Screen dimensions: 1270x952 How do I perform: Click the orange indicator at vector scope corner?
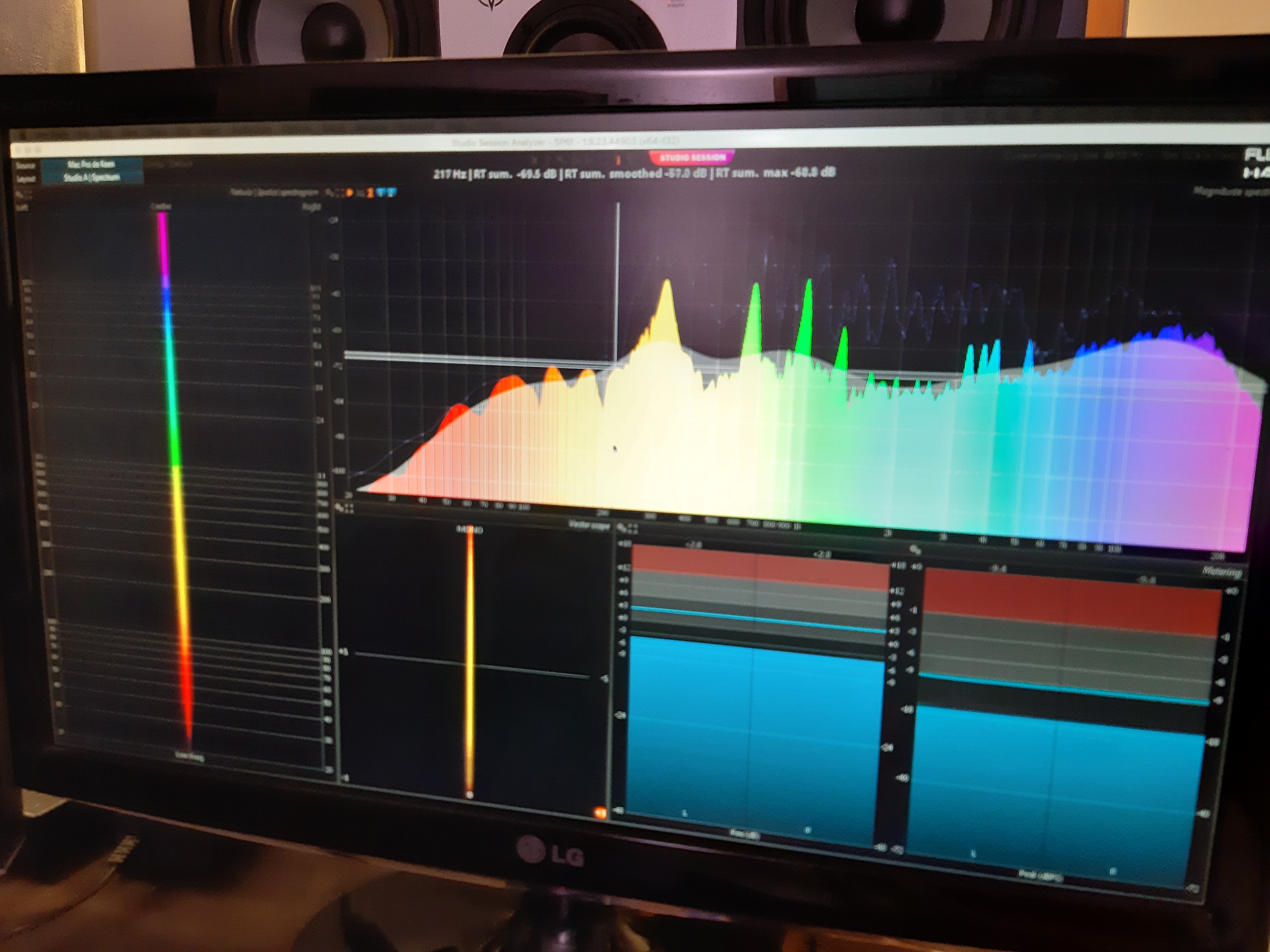(600, 812)
